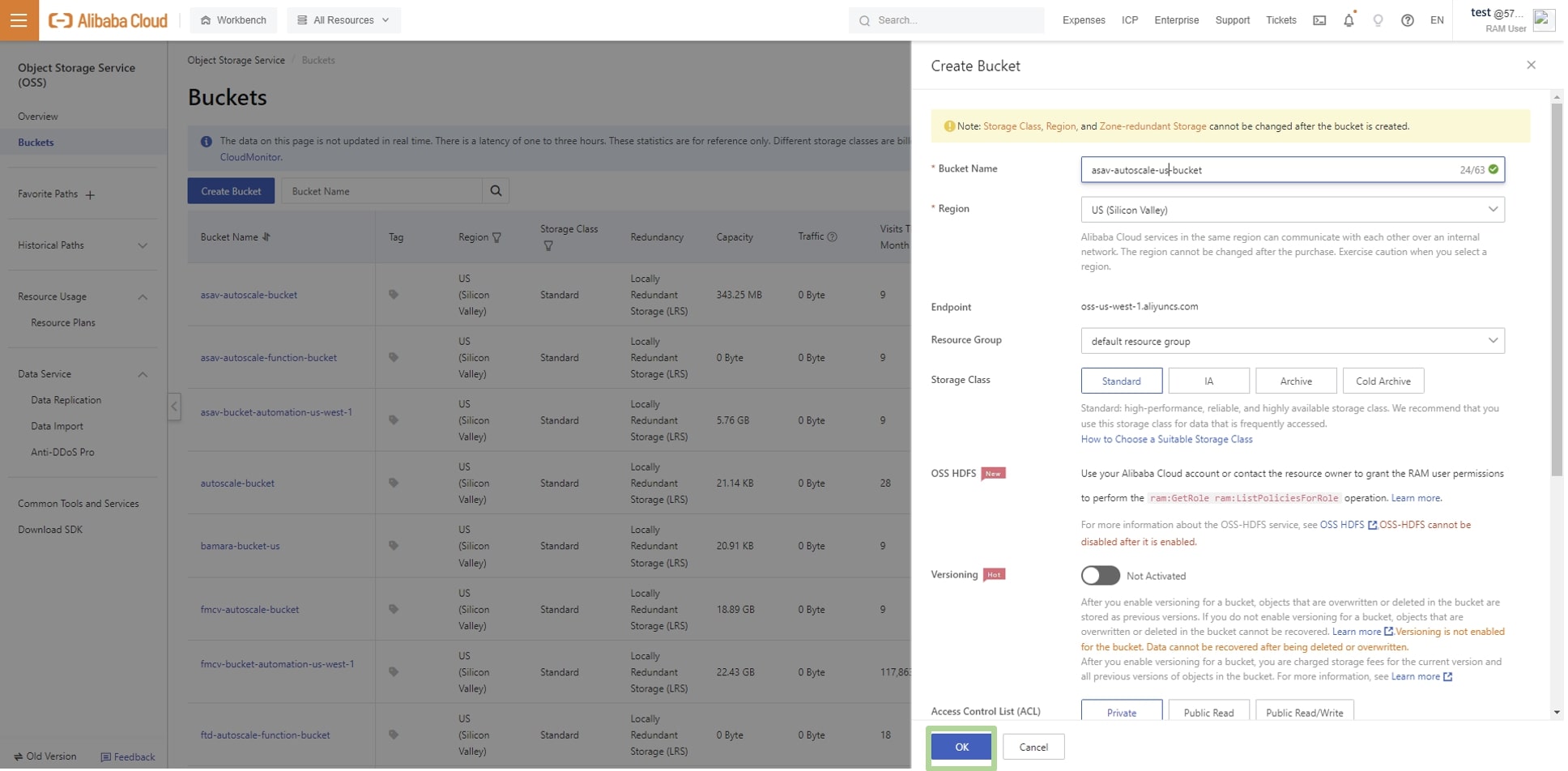Filter the Region column
Image resolution: width=1568 pixels, height=771 pixels.
coord(496,237)
